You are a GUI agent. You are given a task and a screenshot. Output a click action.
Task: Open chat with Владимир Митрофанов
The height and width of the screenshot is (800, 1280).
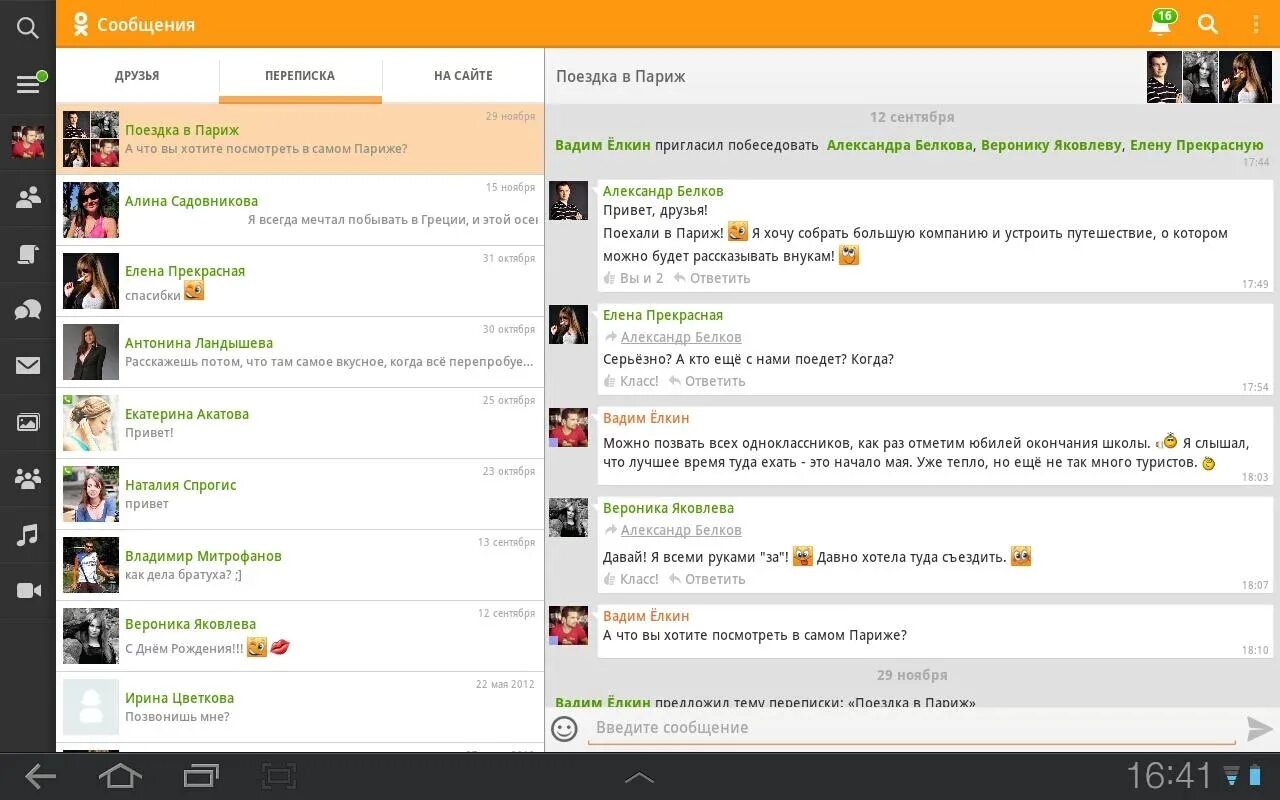[x=300, y=565]
